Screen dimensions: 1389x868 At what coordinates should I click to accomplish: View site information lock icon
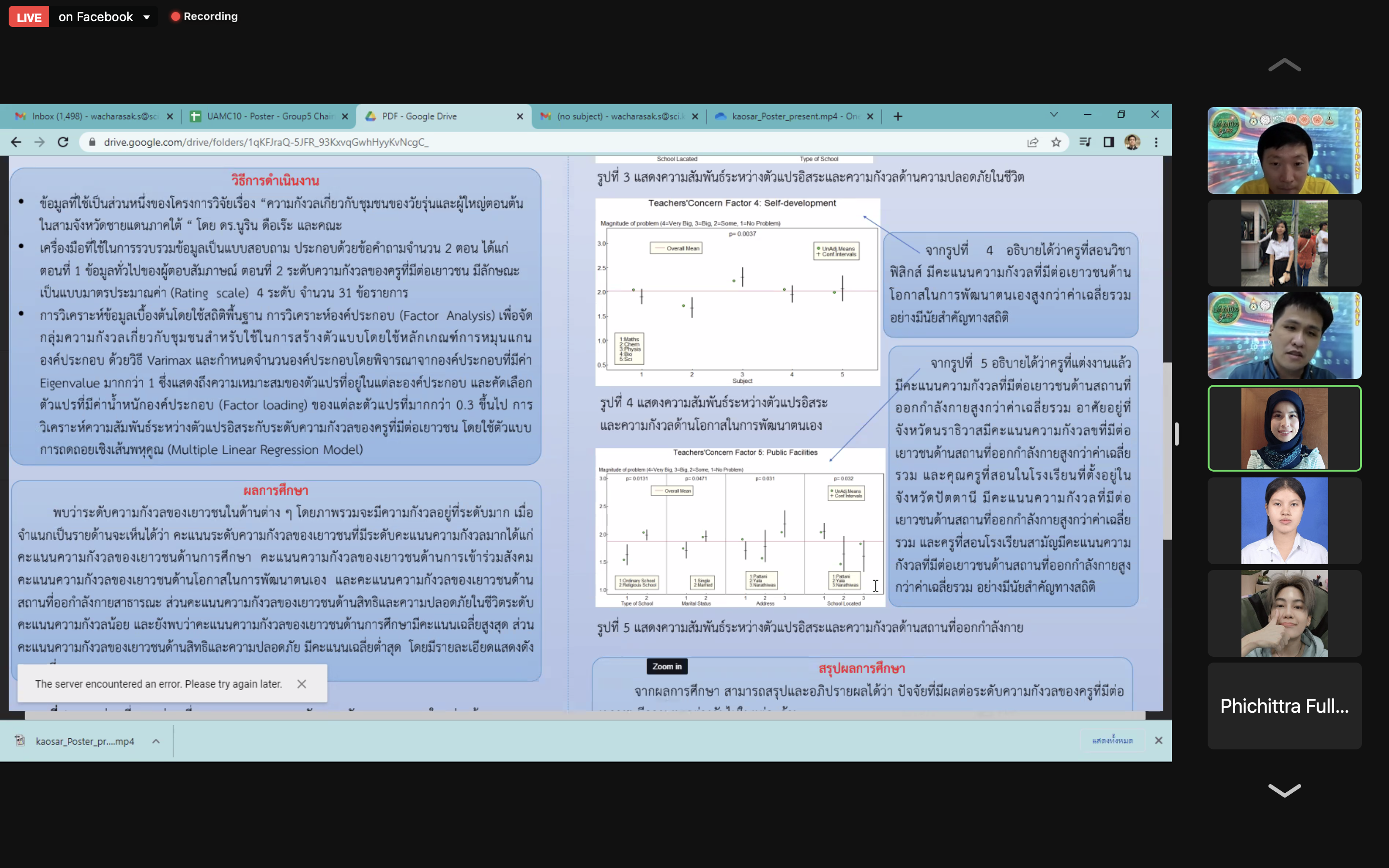tap(92, 142)
